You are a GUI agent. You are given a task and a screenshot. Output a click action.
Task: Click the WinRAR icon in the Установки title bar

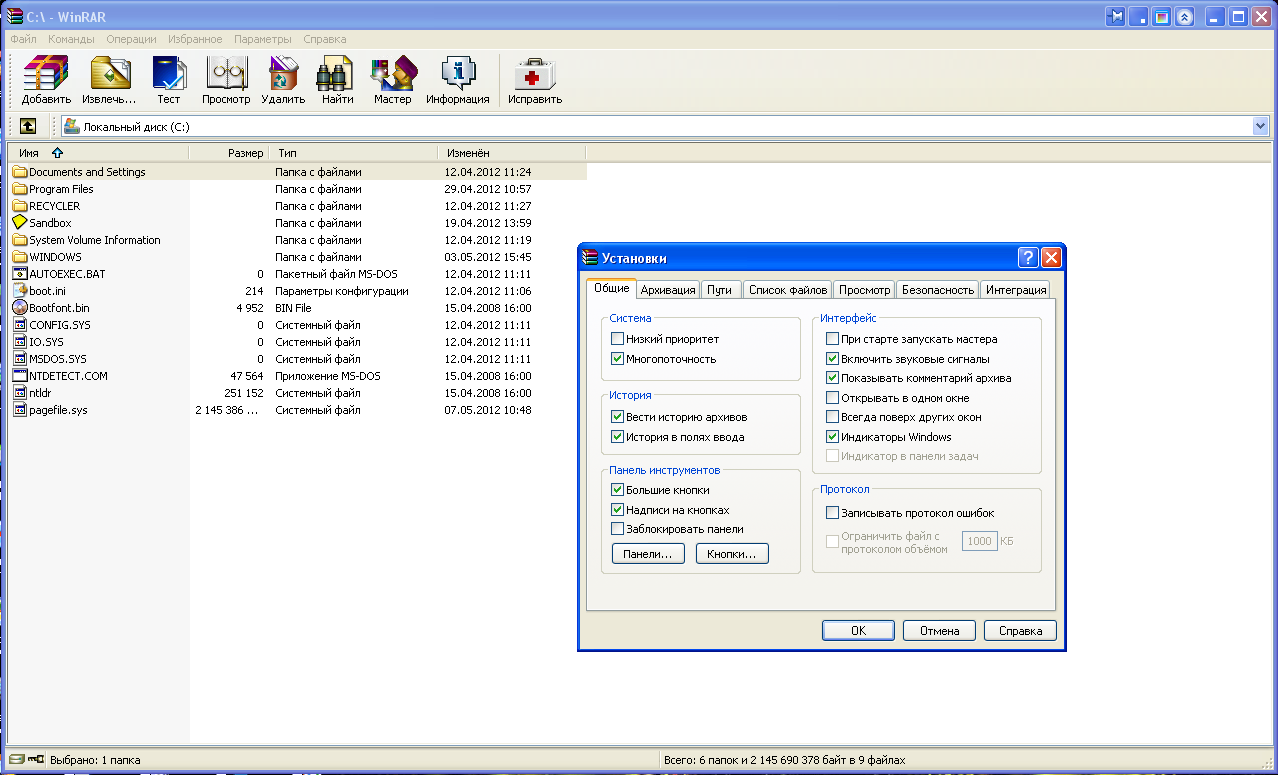pyautogui.click(x=590, y=258)
